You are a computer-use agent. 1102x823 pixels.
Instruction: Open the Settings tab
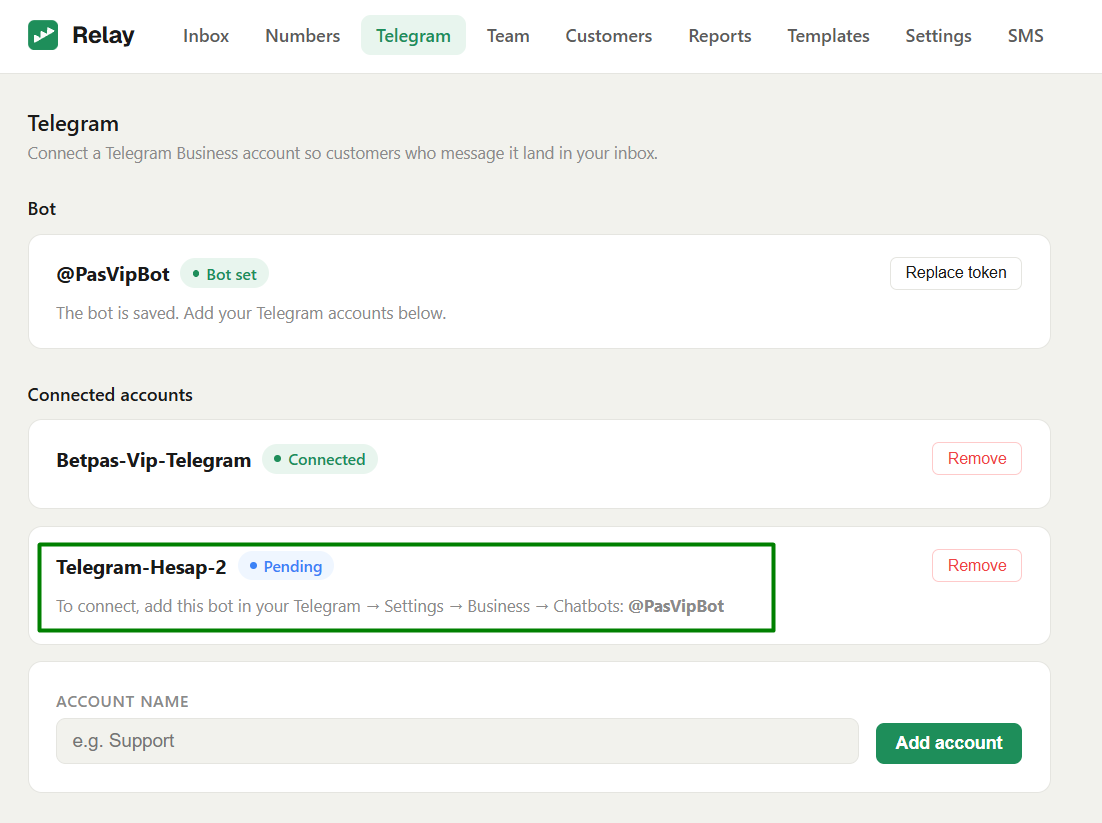point(938,36)
